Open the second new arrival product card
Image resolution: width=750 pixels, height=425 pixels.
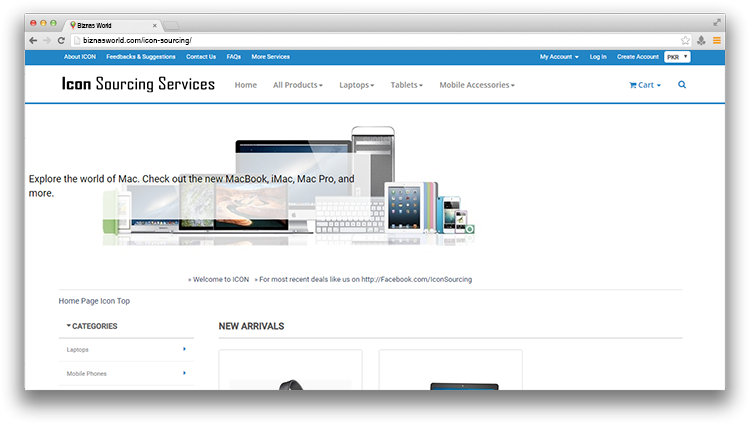point(451,370)
